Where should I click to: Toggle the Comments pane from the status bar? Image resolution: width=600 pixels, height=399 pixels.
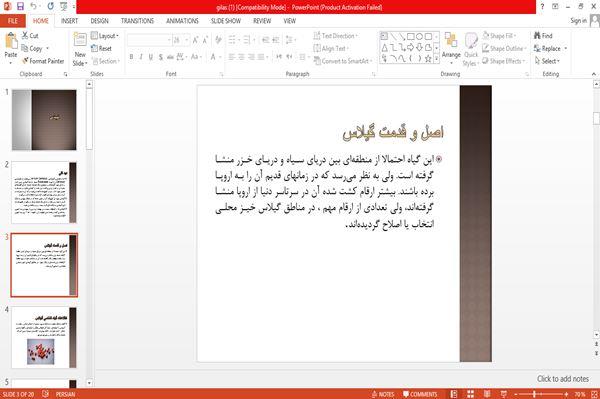(420, 394)
